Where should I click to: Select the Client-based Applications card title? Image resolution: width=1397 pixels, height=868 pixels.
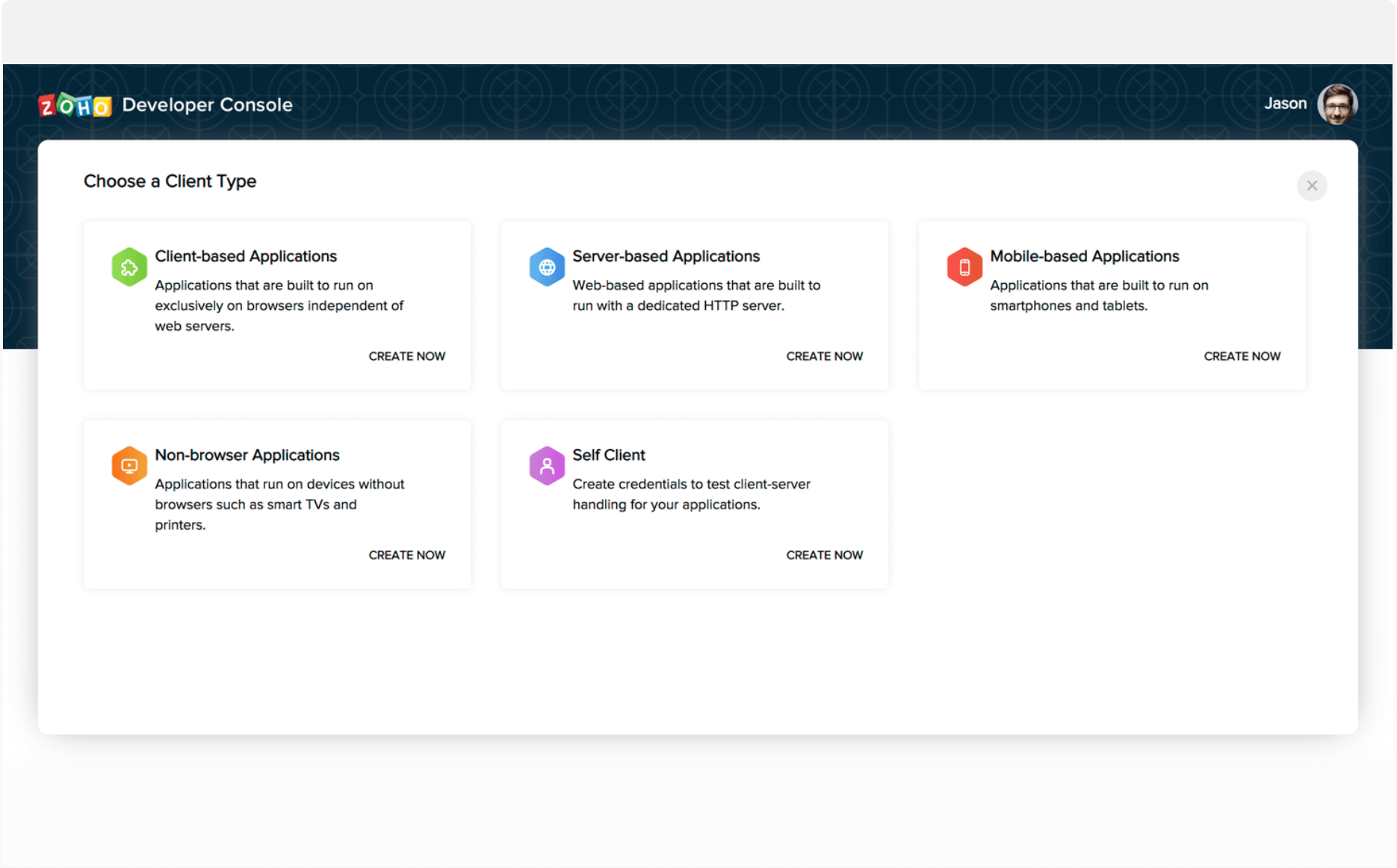coord(246,256)
